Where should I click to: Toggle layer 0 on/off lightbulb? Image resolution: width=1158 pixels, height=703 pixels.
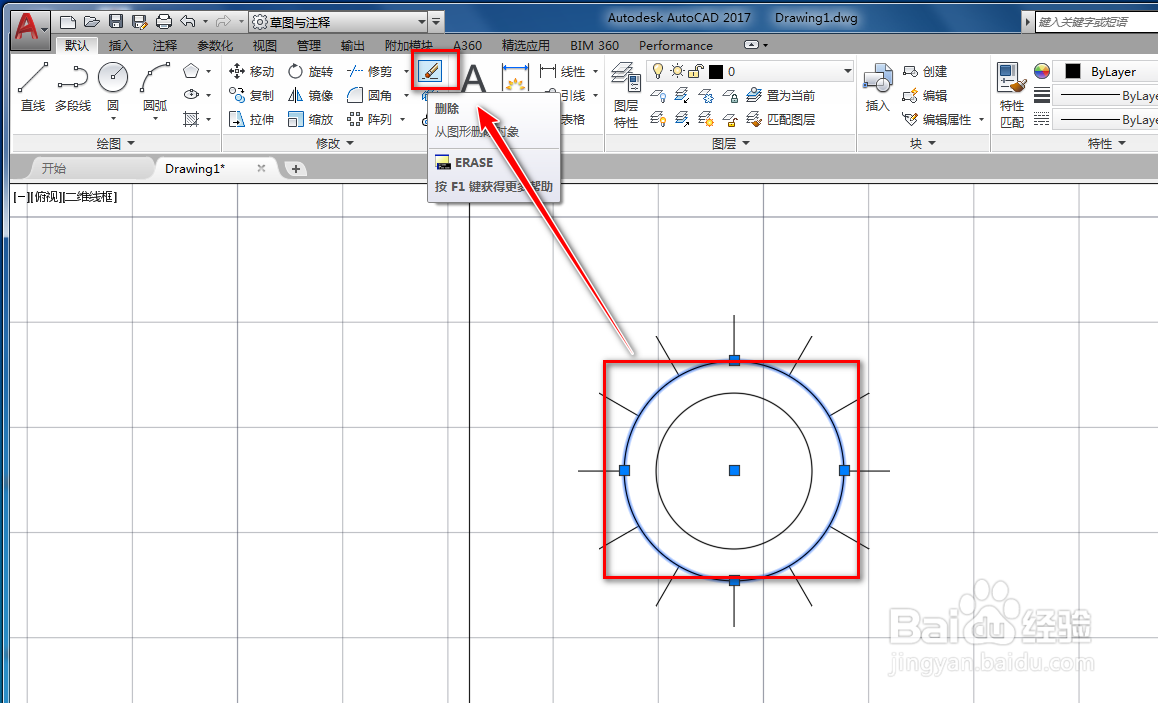[x=657, y=71]
